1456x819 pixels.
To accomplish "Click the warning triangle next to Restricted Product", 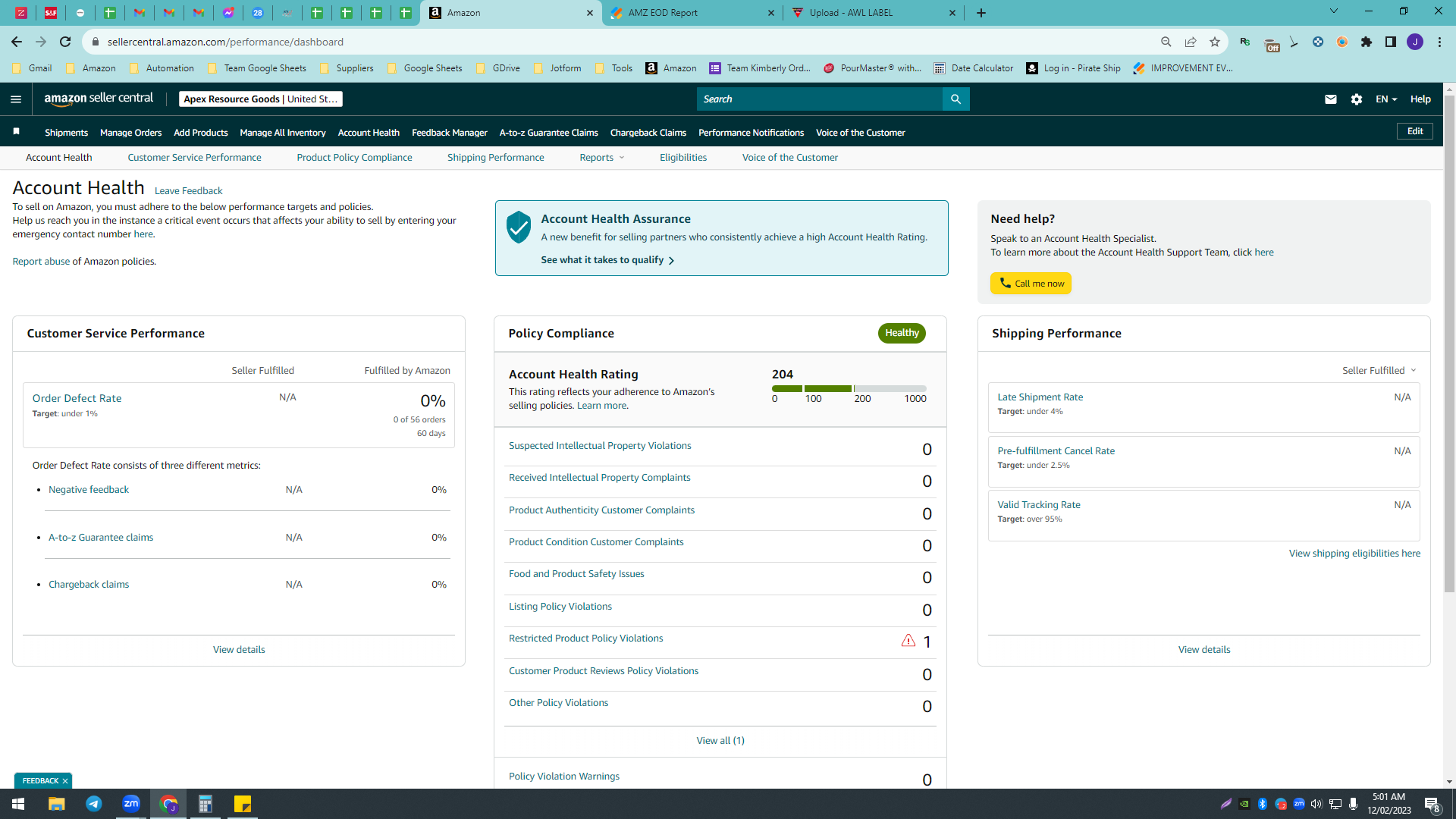I will tap(908, 641).
